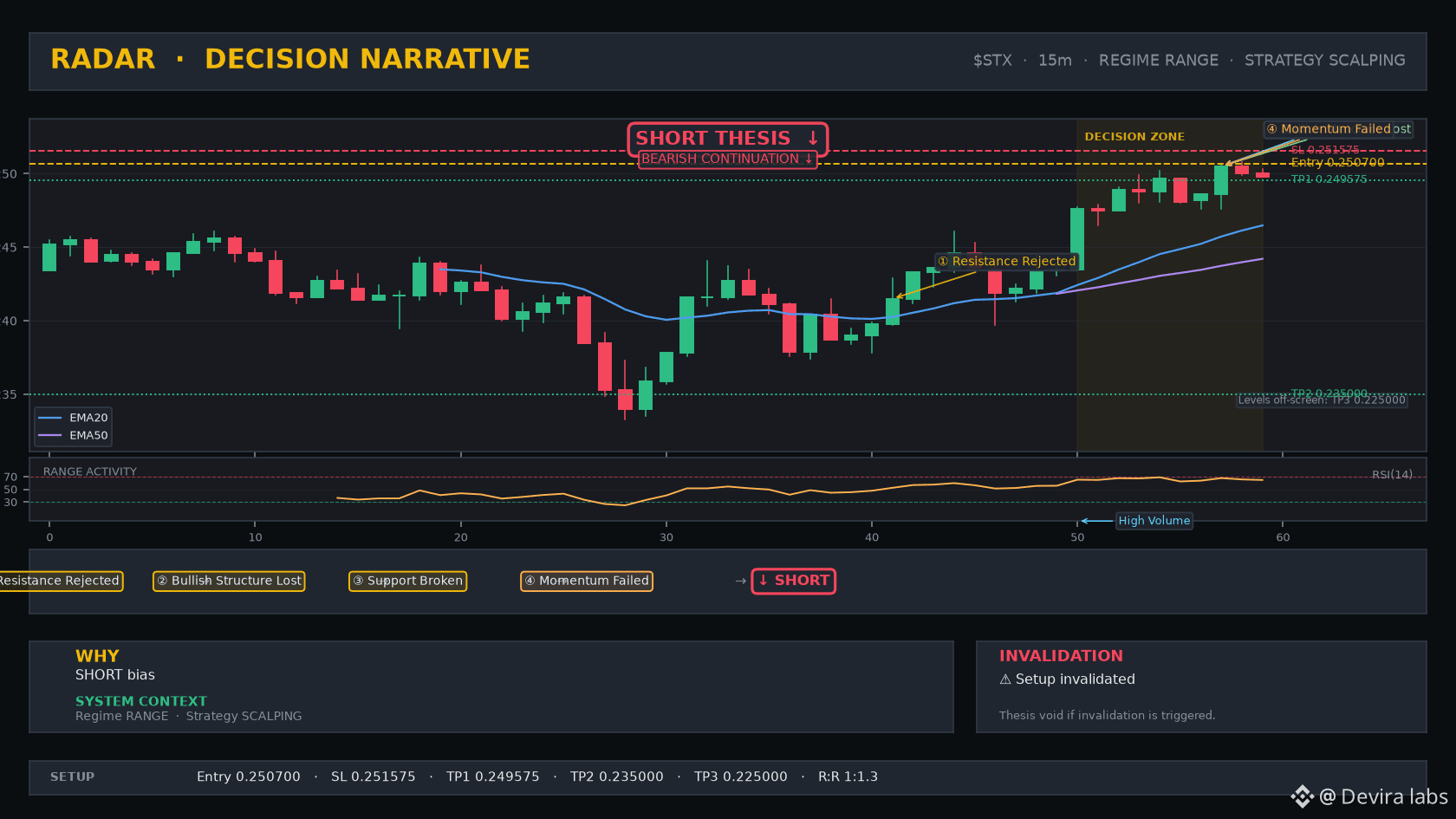Click TP1 0.249575 in the SETUP row
Screen dimensions: 1456x819
(493, 777)
